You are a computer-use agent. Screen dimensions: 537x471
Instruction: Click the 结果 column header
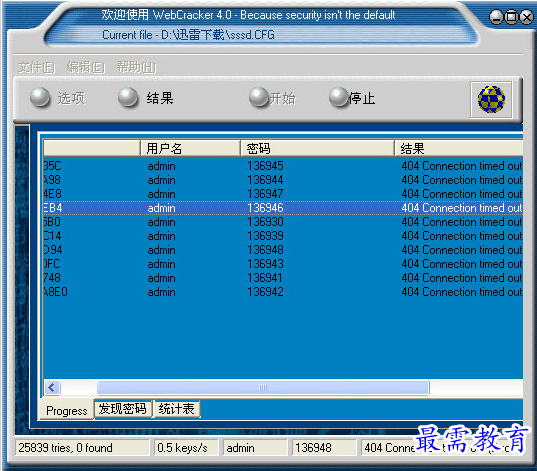[x=459, y=148]
